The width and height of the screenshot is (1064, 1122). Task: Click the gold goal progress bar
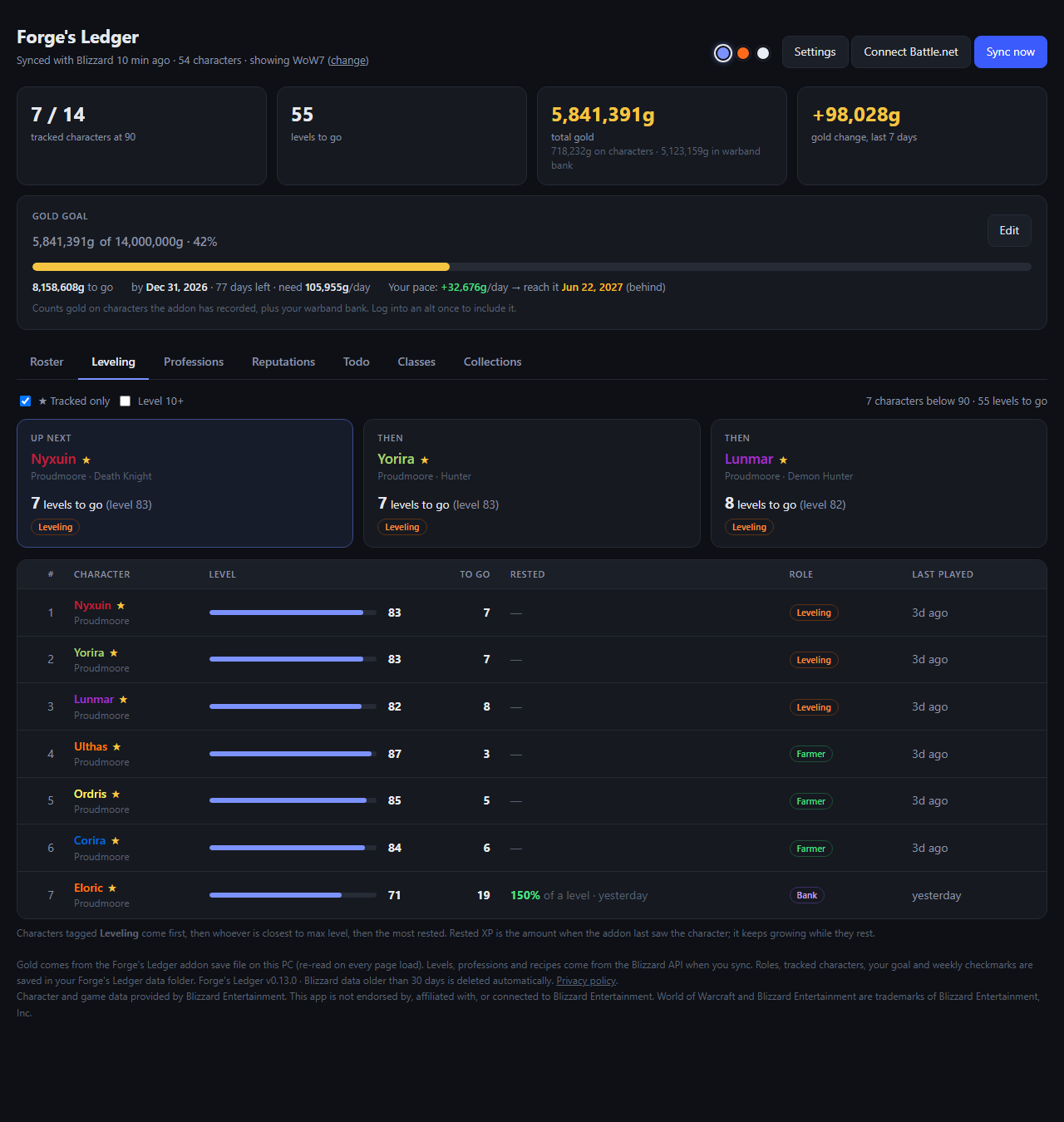coord(532,267)
